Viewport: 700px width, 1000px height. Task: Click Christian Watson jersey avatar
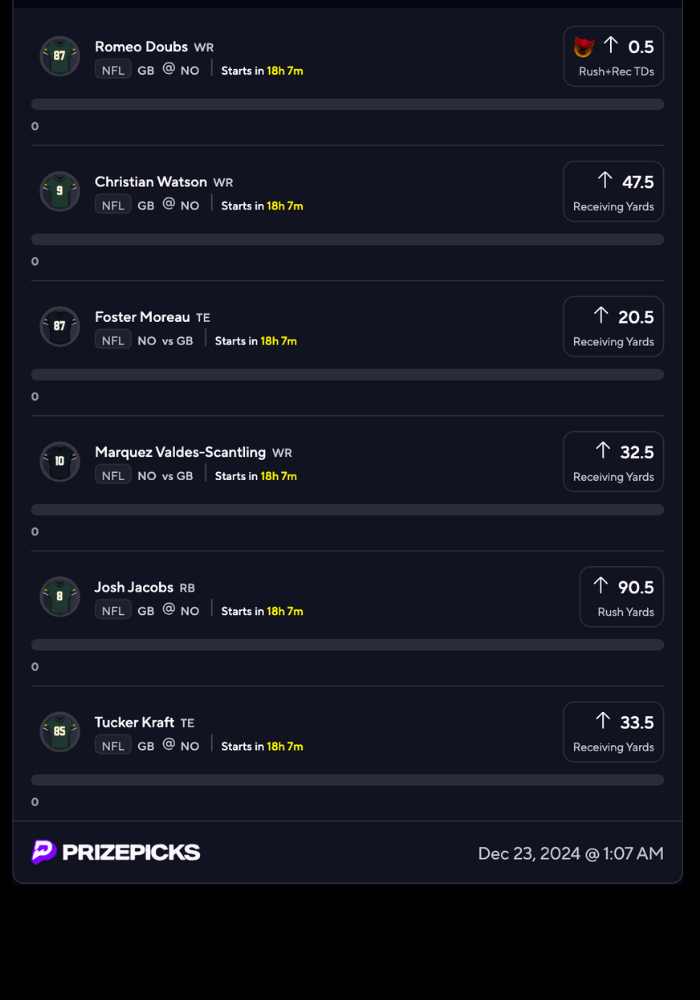coord(60,191)
